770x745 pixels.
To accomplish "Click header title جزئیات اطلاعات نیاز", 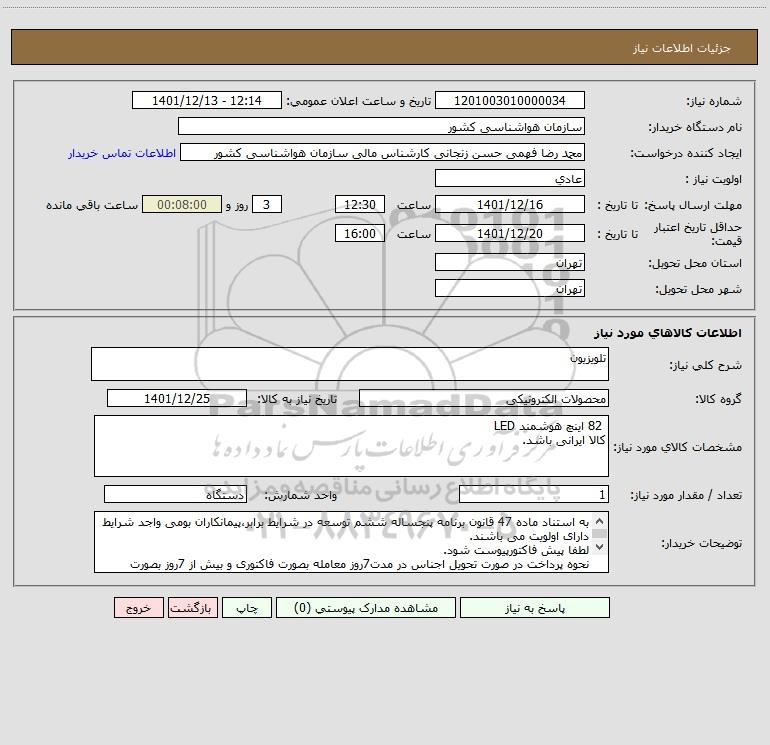I will click(x=682, y=48).
